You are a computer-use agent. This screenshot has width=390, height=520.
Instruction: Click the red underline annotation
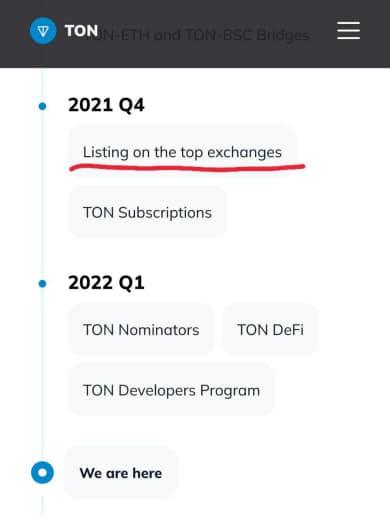pyautogui.click(x=187, y=168)
